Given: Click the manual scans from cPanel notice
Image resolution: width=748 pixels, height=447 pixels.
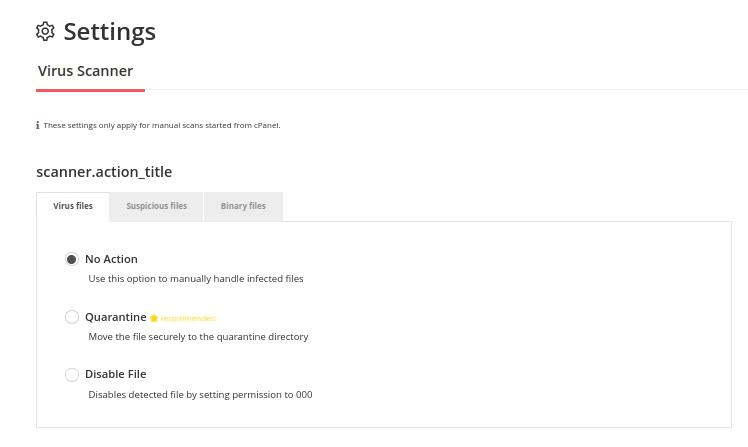Looking at the screenshot, I should [x=162, y=125].
